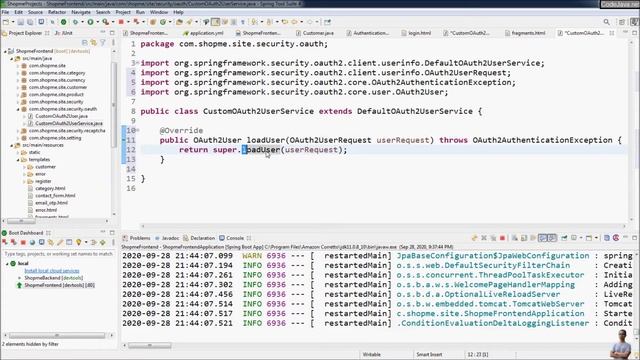Viewport: 640px width, 360px height.
Task: Click the New Java Class toolbar icon
Action: click(163, 22)
